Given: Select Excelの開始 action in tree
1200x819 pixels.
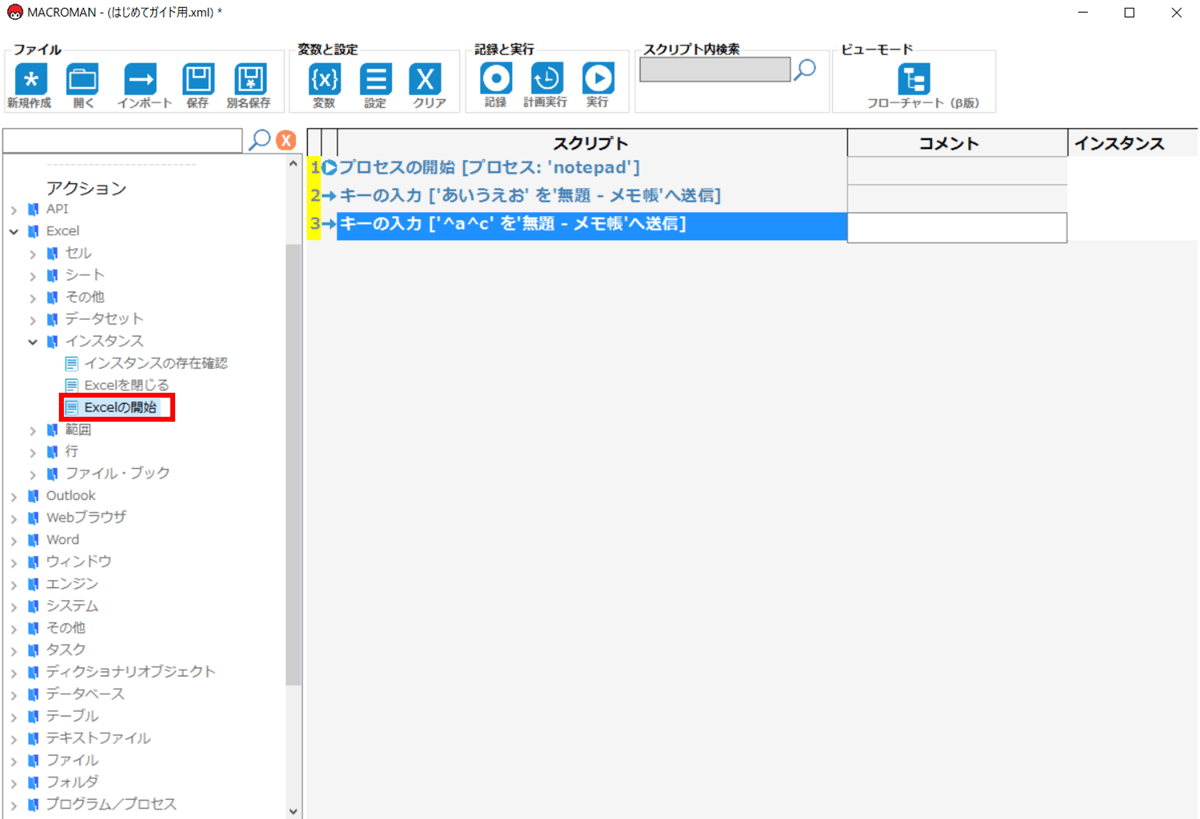Looking at the screenshot, I should point(120,407).
